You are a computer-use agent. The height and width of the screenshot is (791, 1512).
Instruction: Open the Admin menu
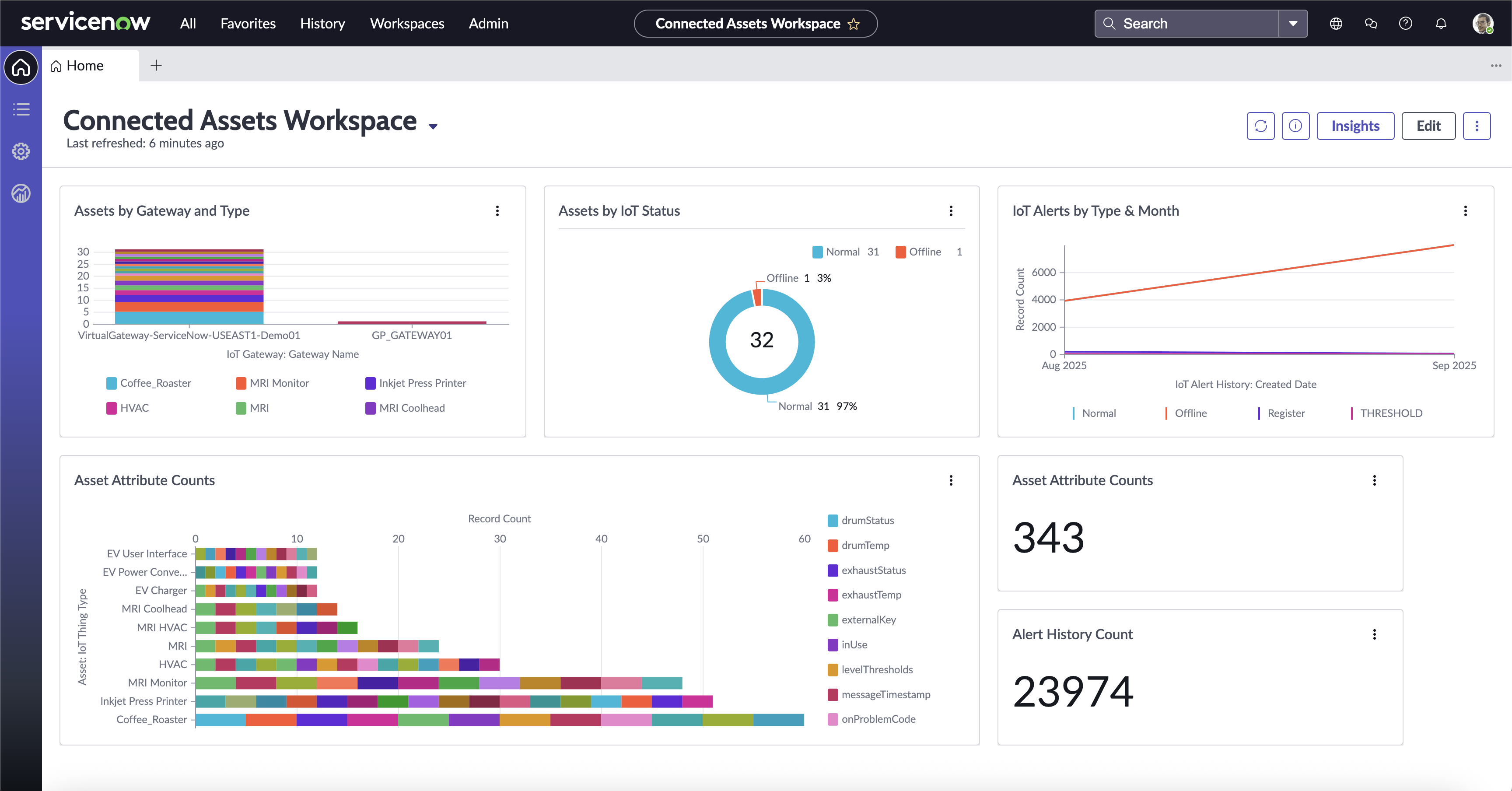488,24
